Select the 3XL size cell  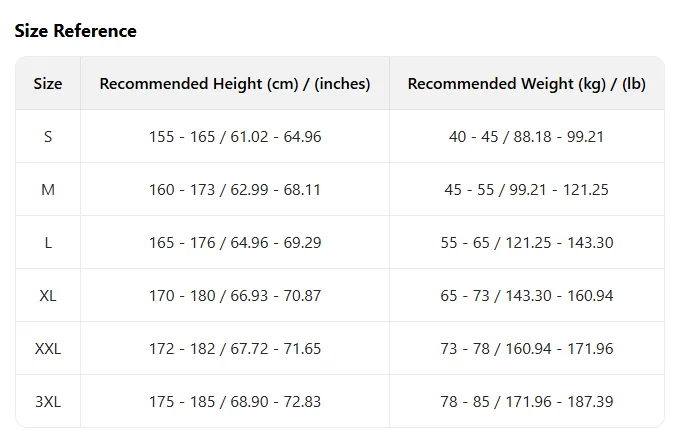(48, 401)
